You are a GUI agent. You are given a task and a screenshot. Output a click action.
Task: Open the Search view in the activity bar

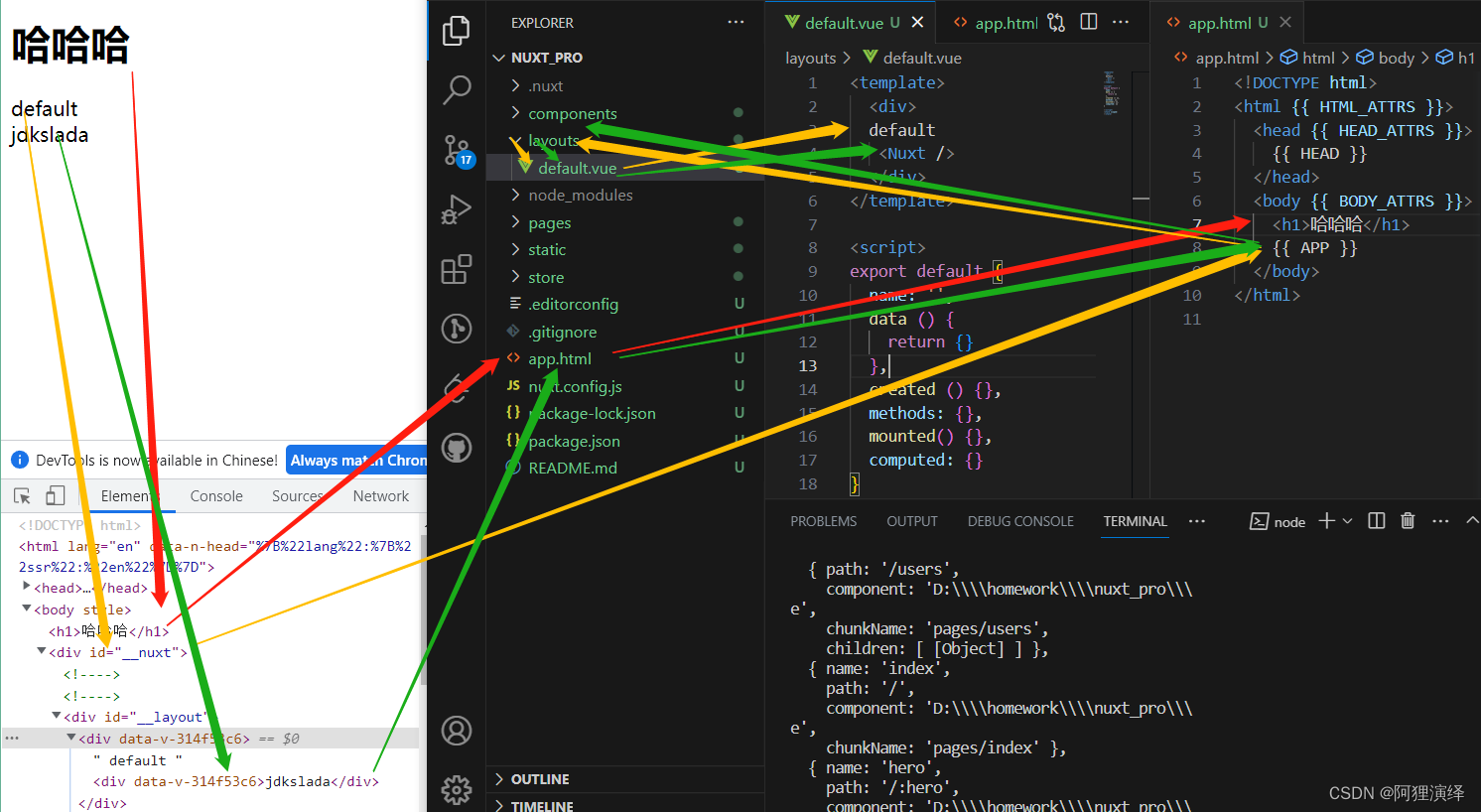click(x=457, y=90)
